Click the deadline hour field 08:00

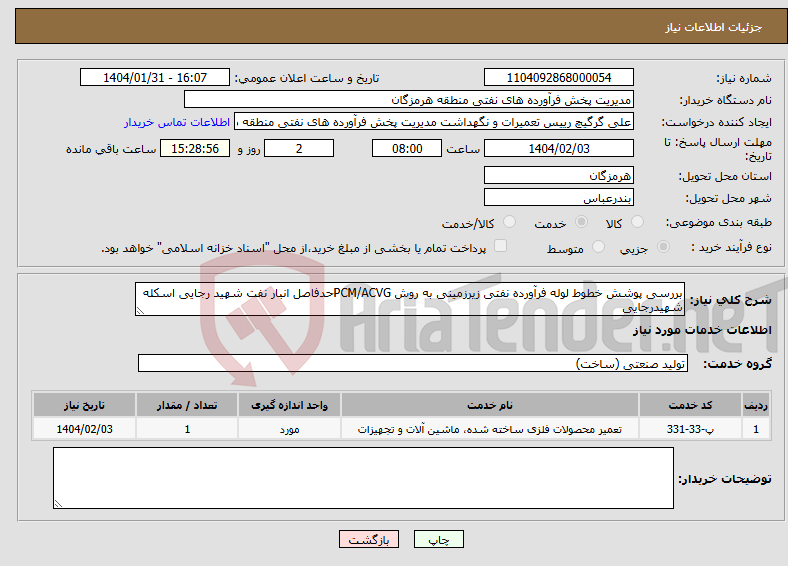pos(407,148)
